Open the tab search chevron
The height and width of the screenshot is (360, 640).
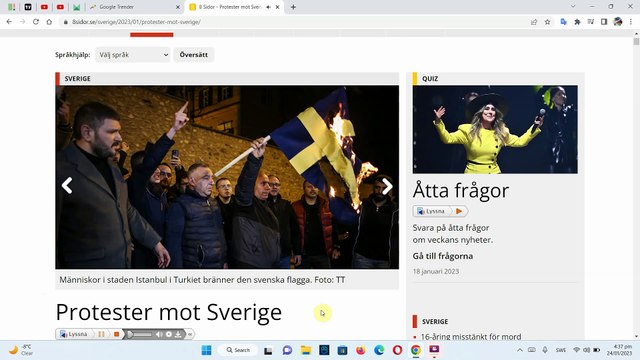click(x=573, y=7)
